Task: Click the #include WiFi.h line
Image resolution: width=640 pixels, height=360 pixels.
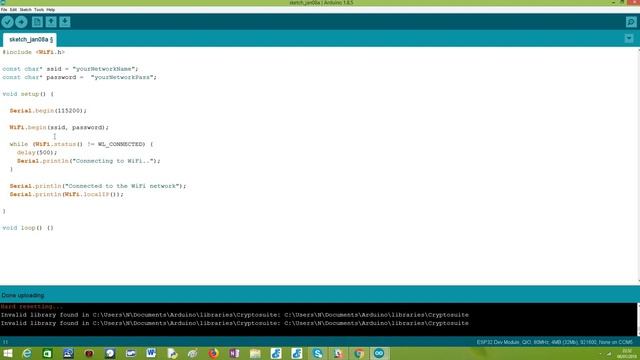Action: (x=33, y=52)
